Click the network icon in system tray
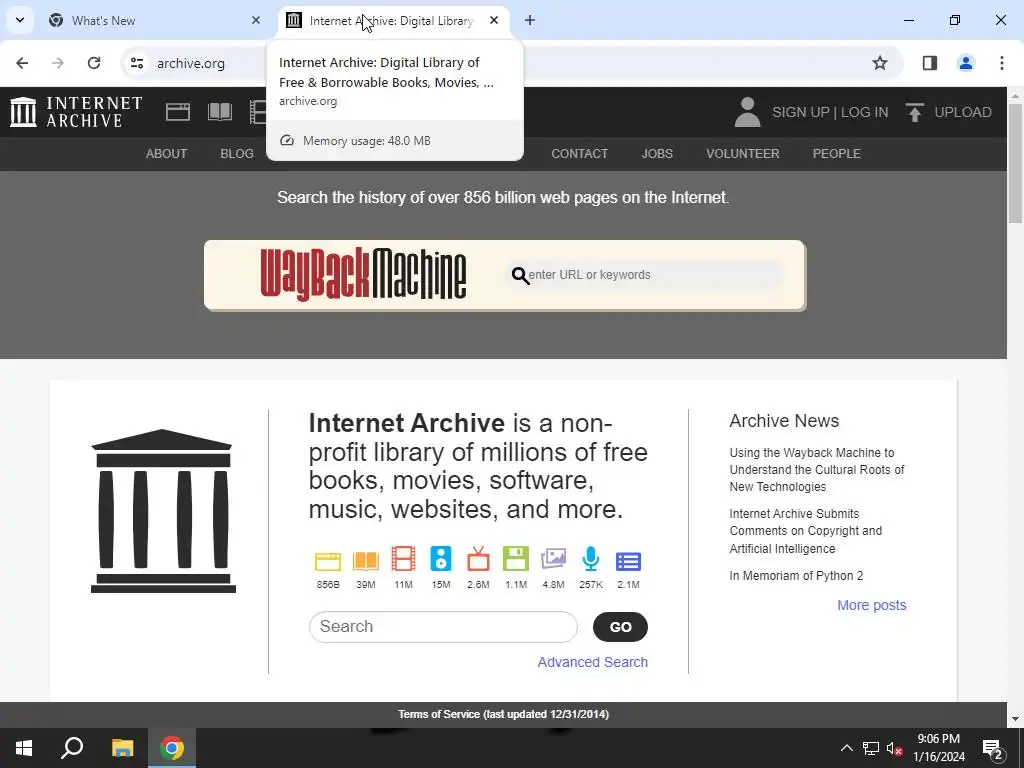The height and width of the screenshot is (768, 1024). click(871, 748)
